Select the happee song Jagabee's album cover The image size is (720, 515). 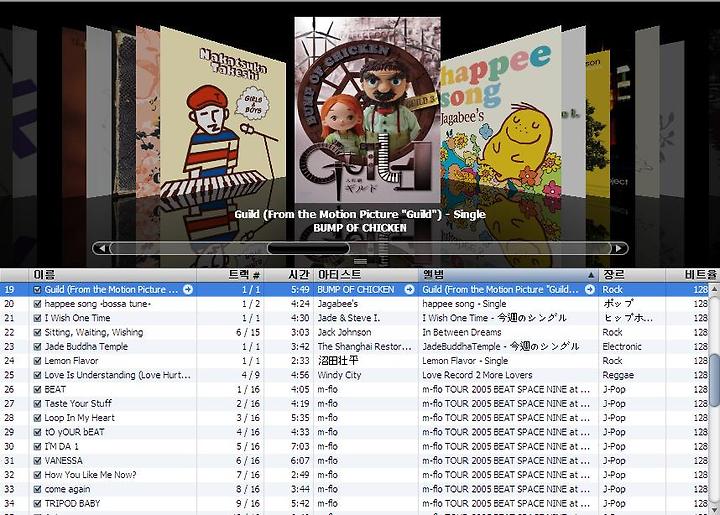coord(501,112)
